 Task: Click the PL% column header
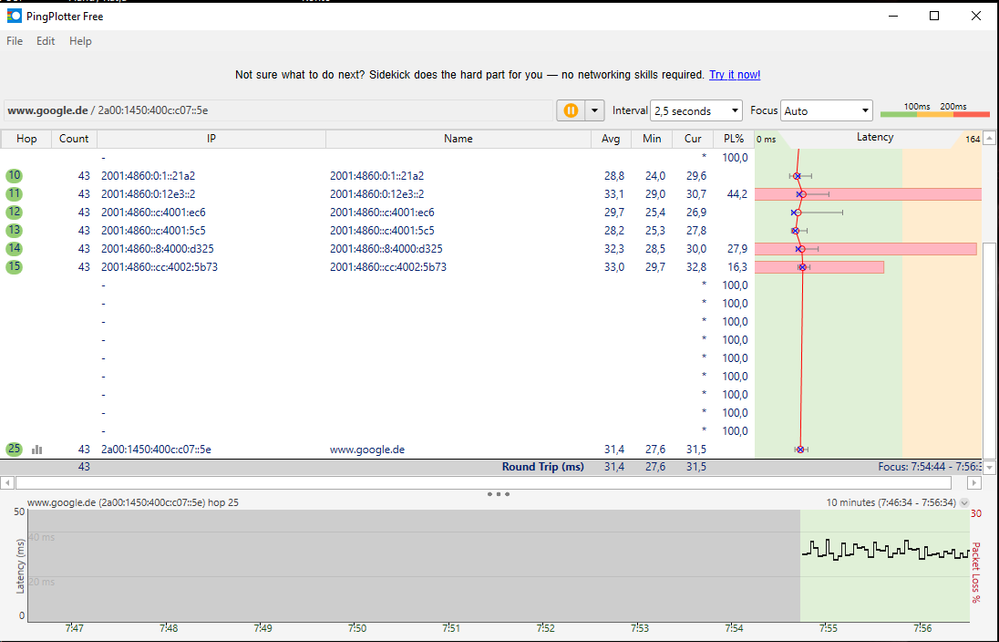(733, 138)
